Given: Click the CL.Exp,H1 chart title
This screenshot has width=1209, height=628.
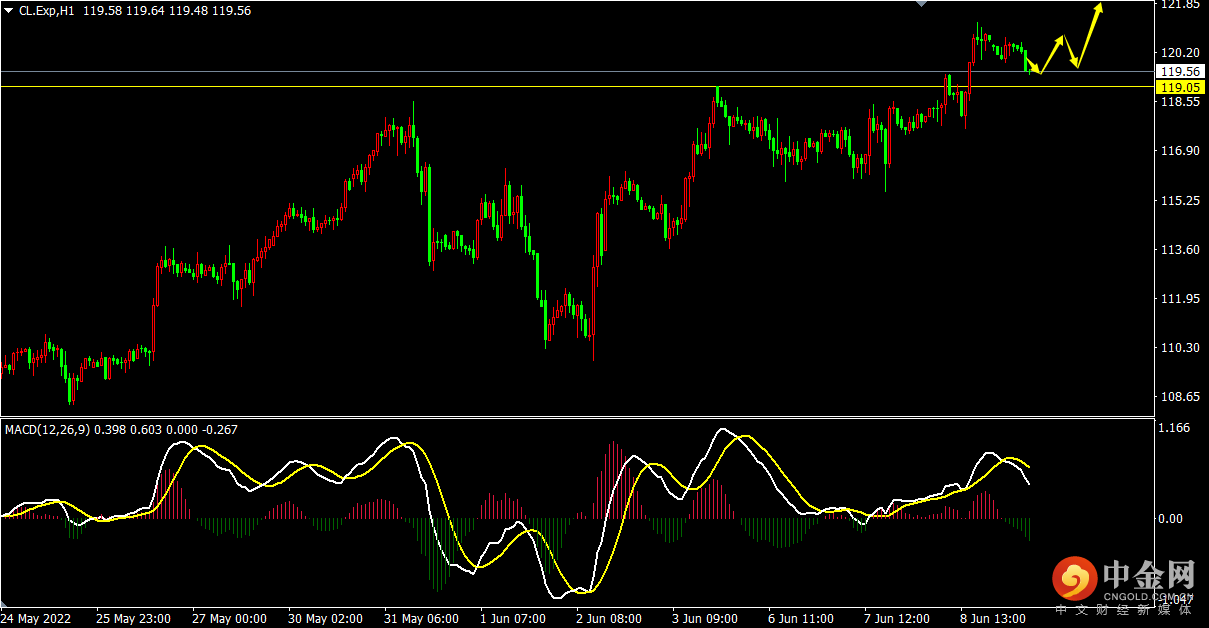Looking at the screenshot, I should point(46,10).
